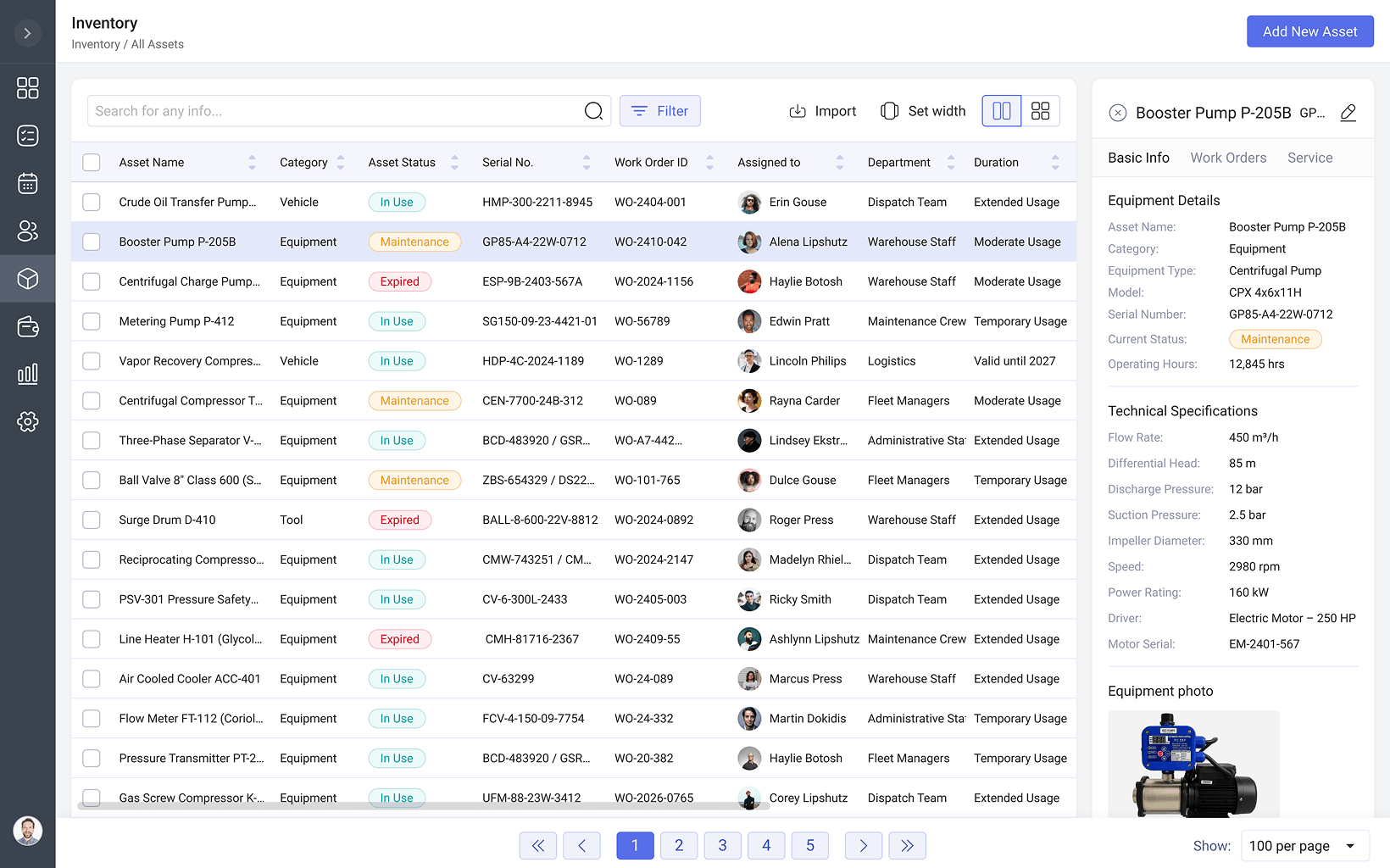Click the Add New Asset button

(x=1309, y=31)
